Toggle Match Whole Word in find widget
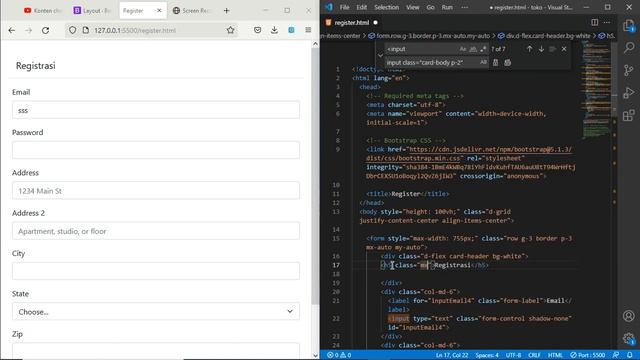 [473, 49]
